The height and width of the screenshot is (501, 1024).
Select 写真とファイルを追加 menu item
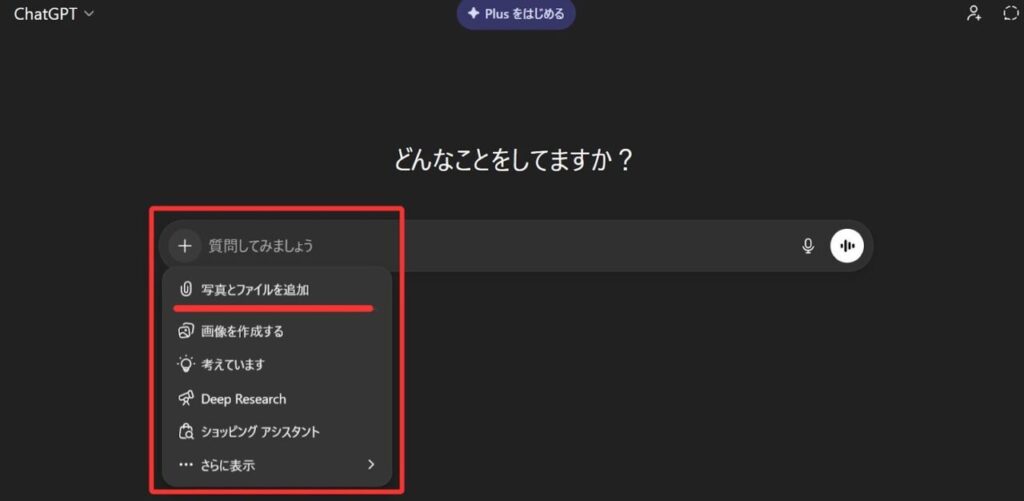point(255,290)
